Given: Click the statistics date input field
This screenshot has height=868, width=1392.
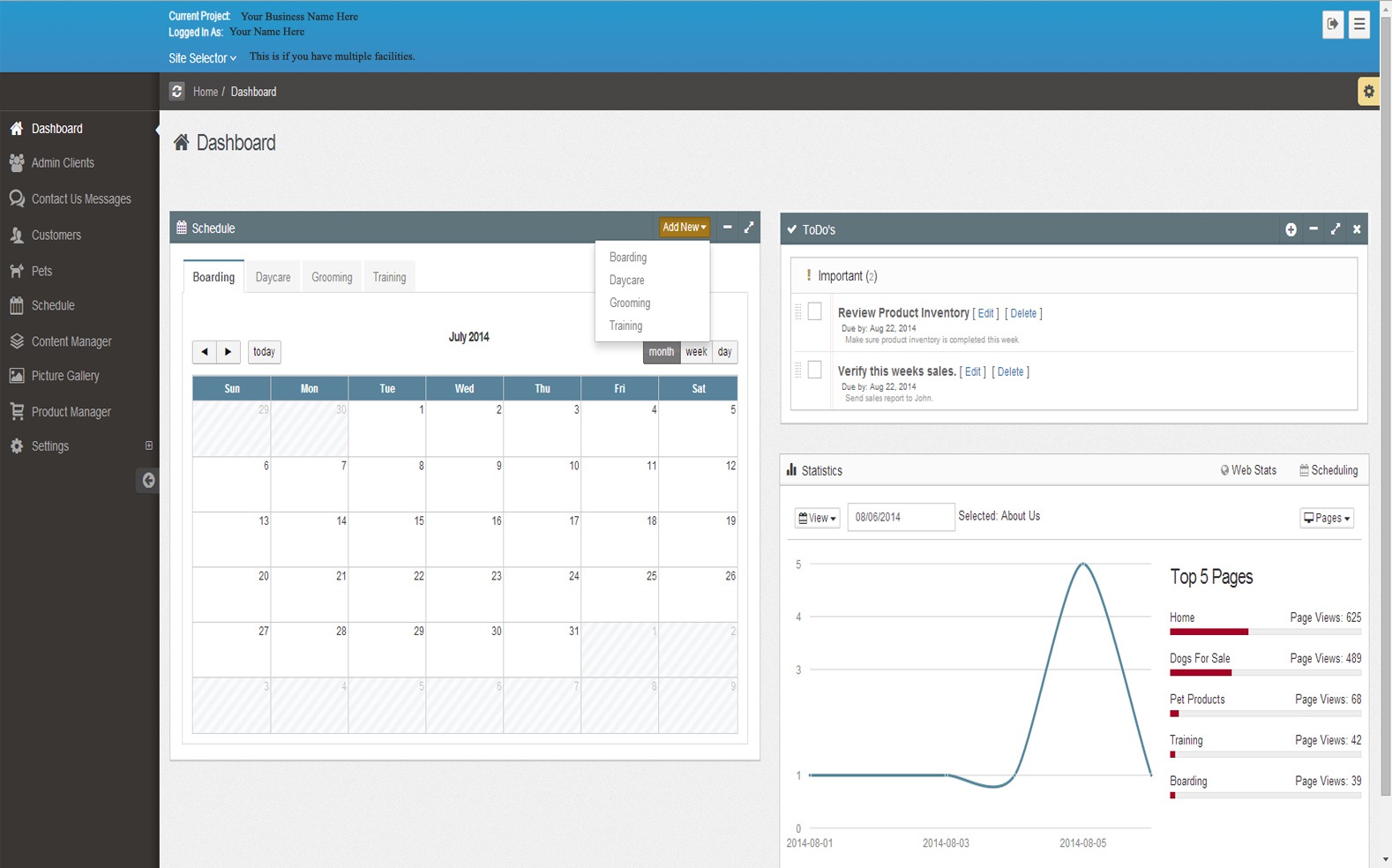Looking at the screenshot, I should click(x=901, y=517).
